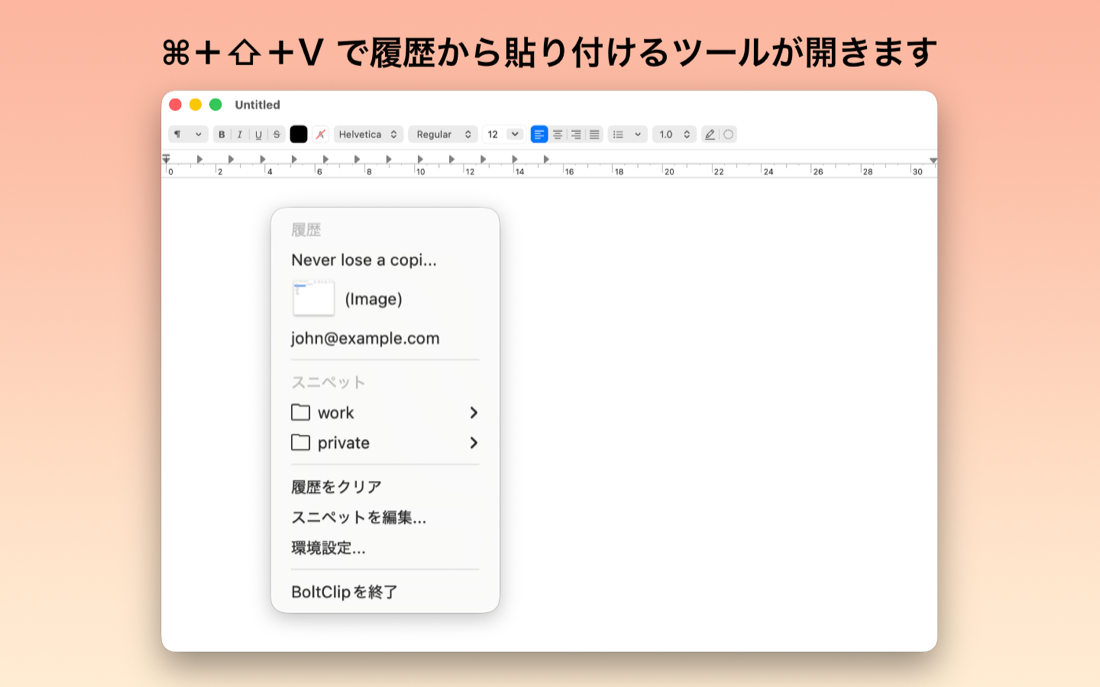
Task: Expand the work submenu arrow
Action: [x=474, y=413]
